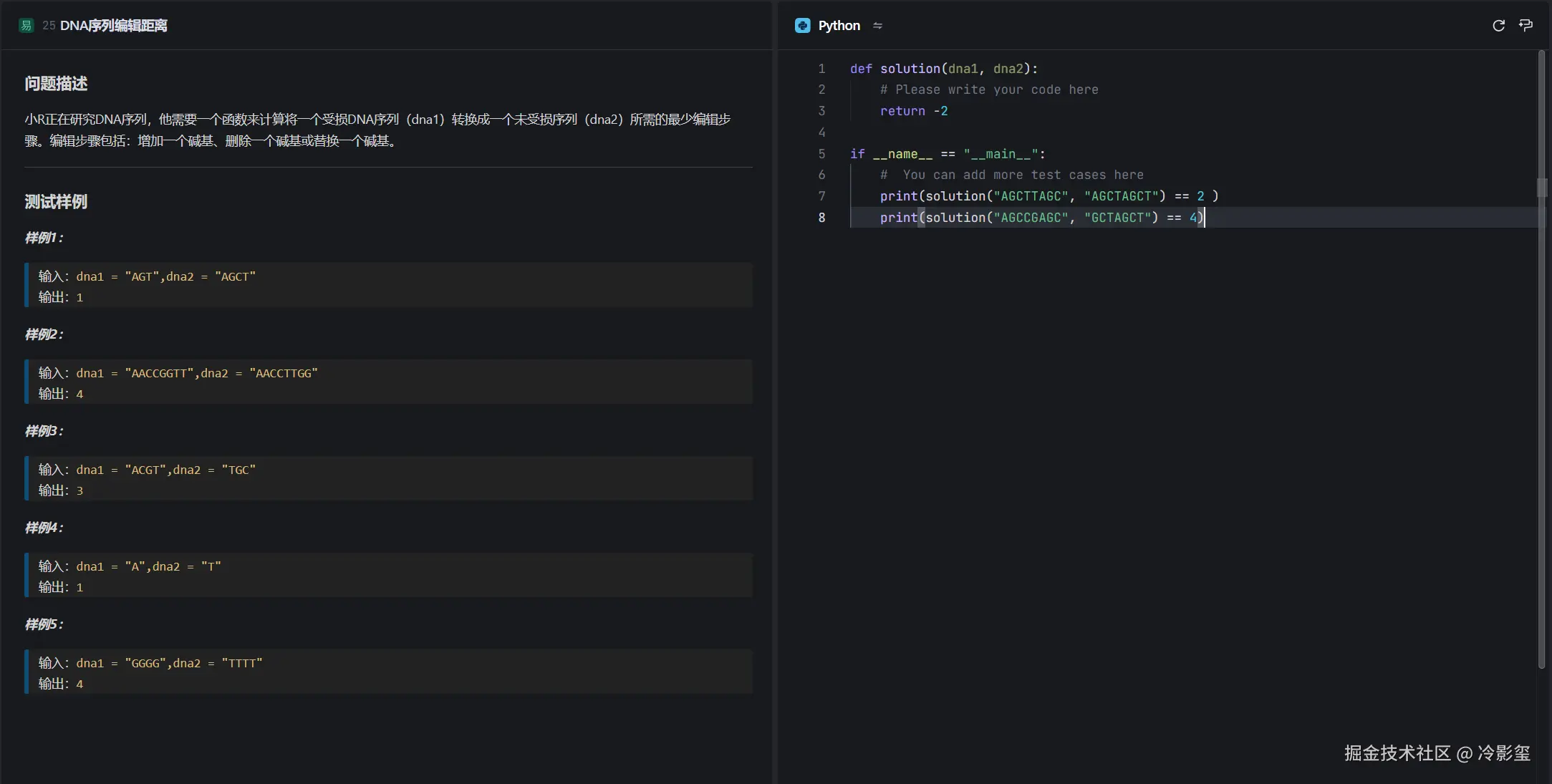Click the splitter between problem and editor
Viewport: 1552px width, 784px height.
(775, 392)
